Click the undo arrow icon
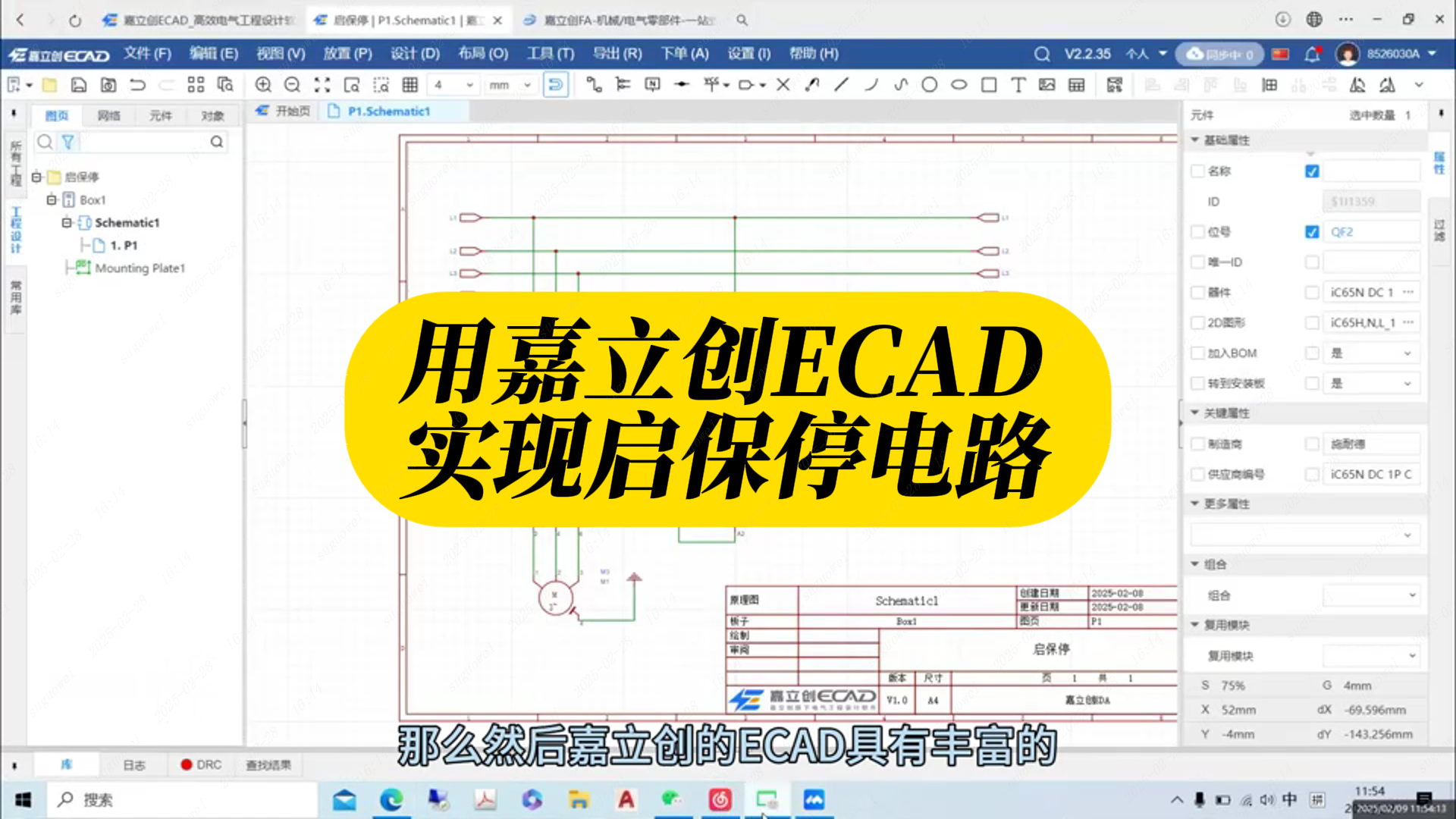Viewport: 1456px width, 819px height. click(x=137, y=85)
